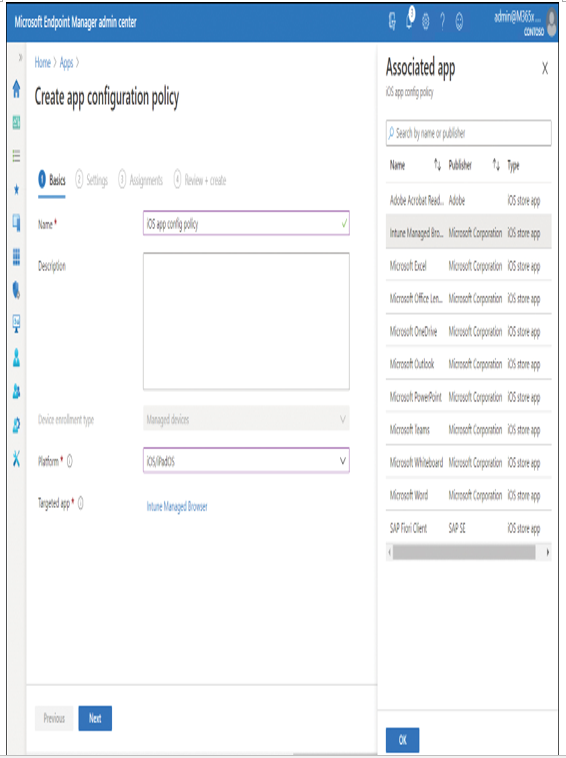
Task: Click the app list horizontal scrollbar
Action: point(464,552)
